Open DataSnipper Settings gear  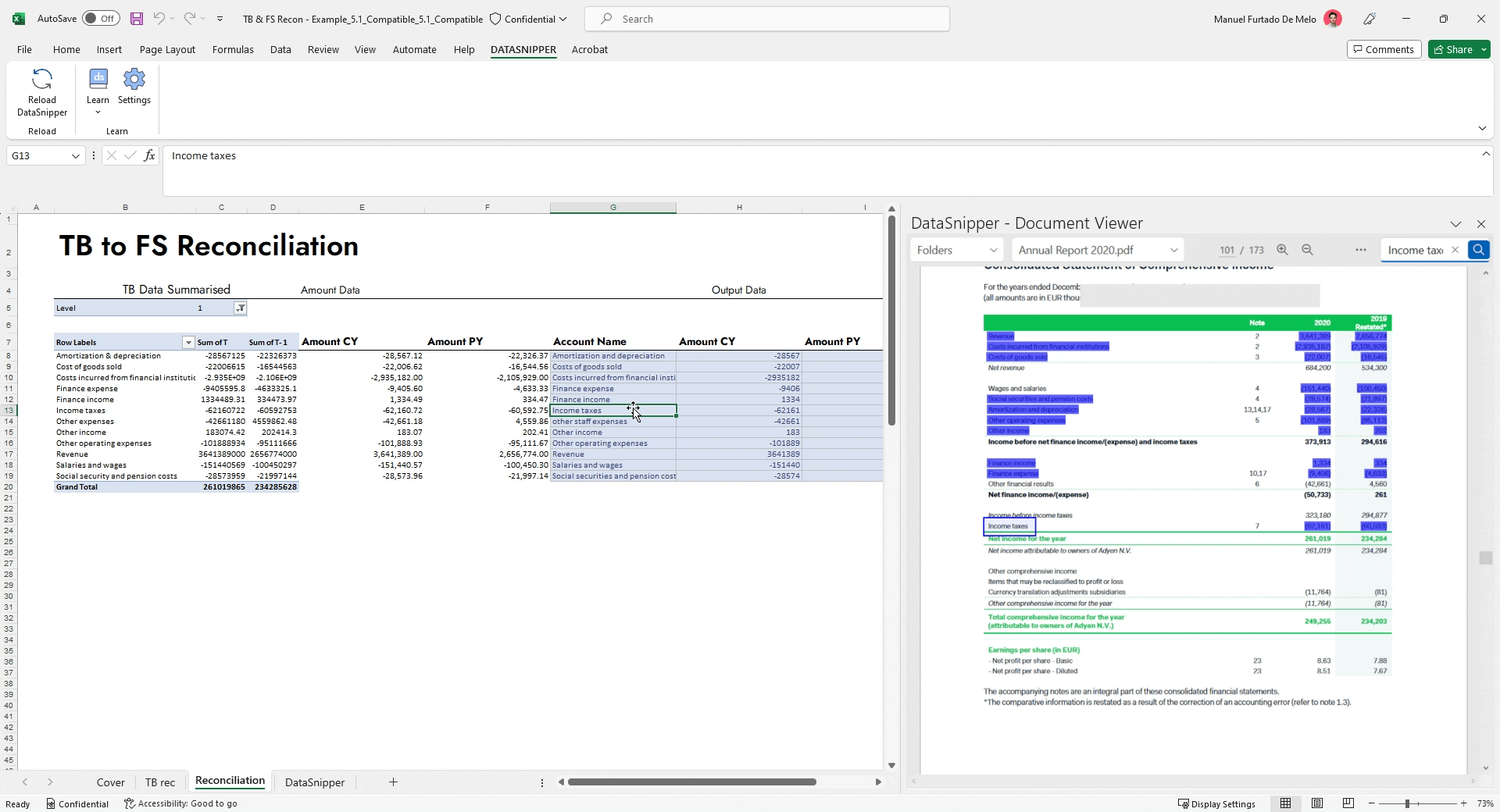134,80
